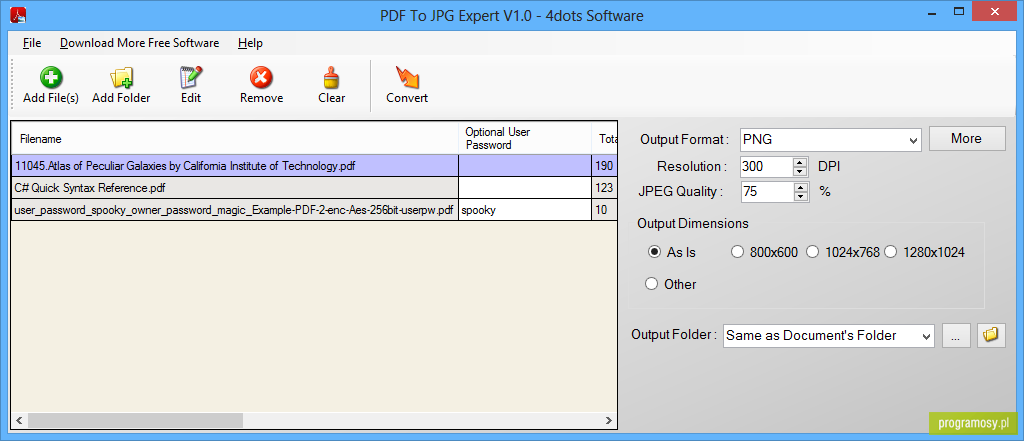Expand the Output Format PNG dropdown
1024x441 pixels.
click(913, 140)
